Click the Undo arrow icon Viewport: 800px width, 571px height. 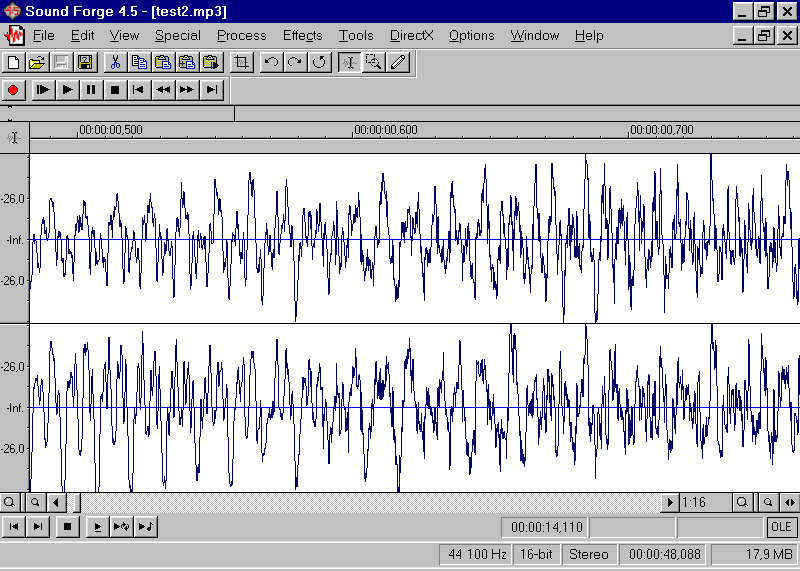tap(271, 62)
